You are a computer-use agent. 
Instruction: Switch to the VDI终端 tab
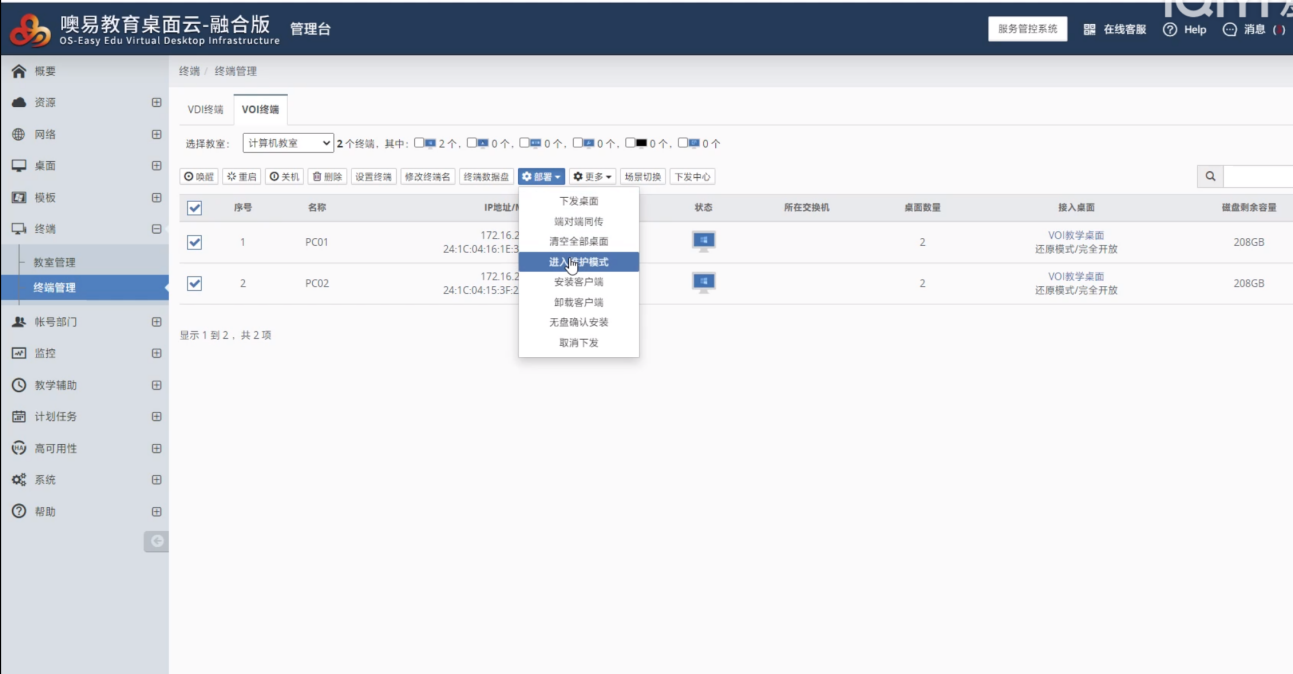[x=206, y=110]
